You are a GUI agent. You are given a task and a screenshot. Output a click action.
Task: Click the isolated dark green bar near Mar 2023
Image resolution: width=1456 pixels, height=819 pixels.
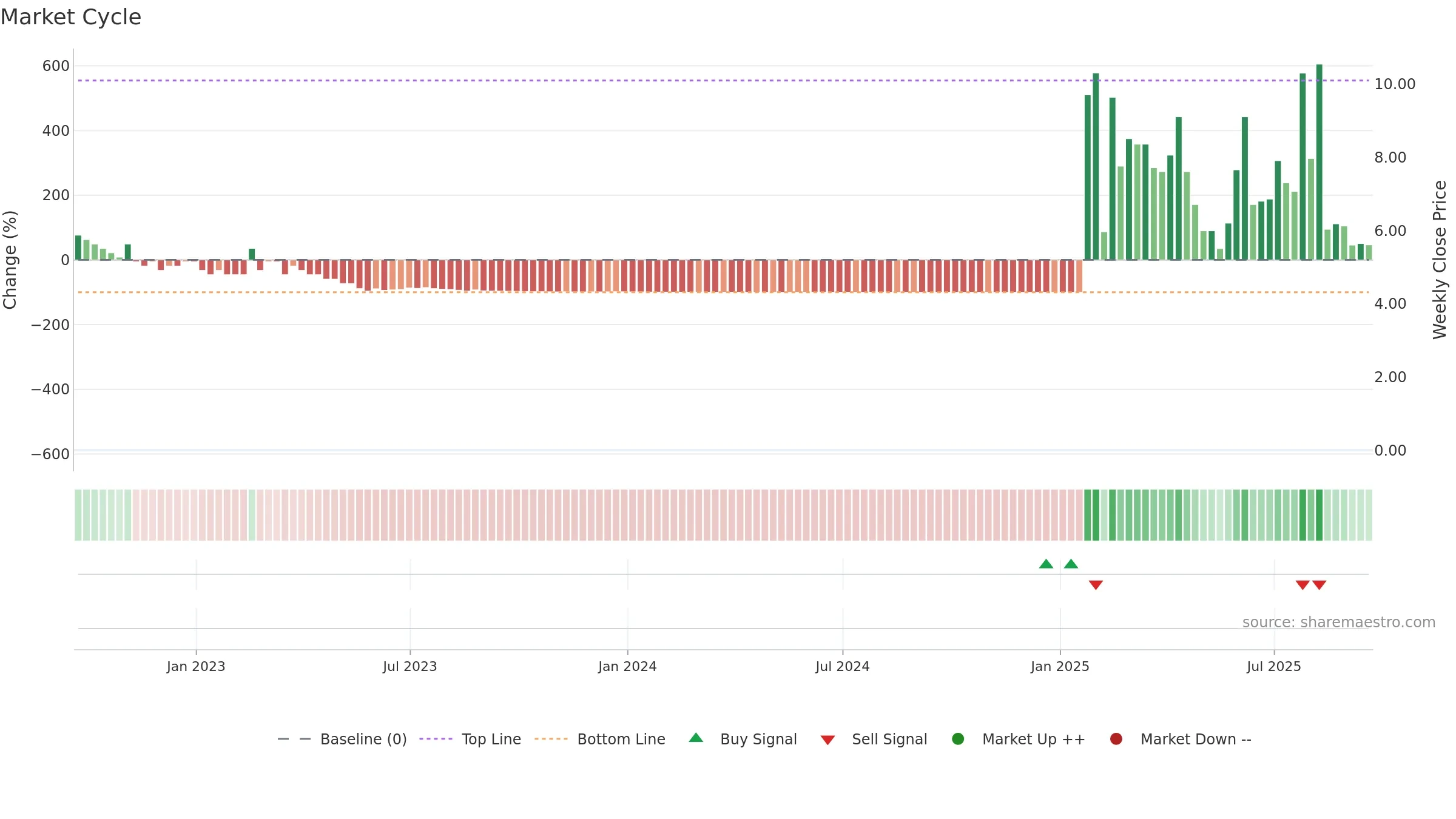(252, 254)
